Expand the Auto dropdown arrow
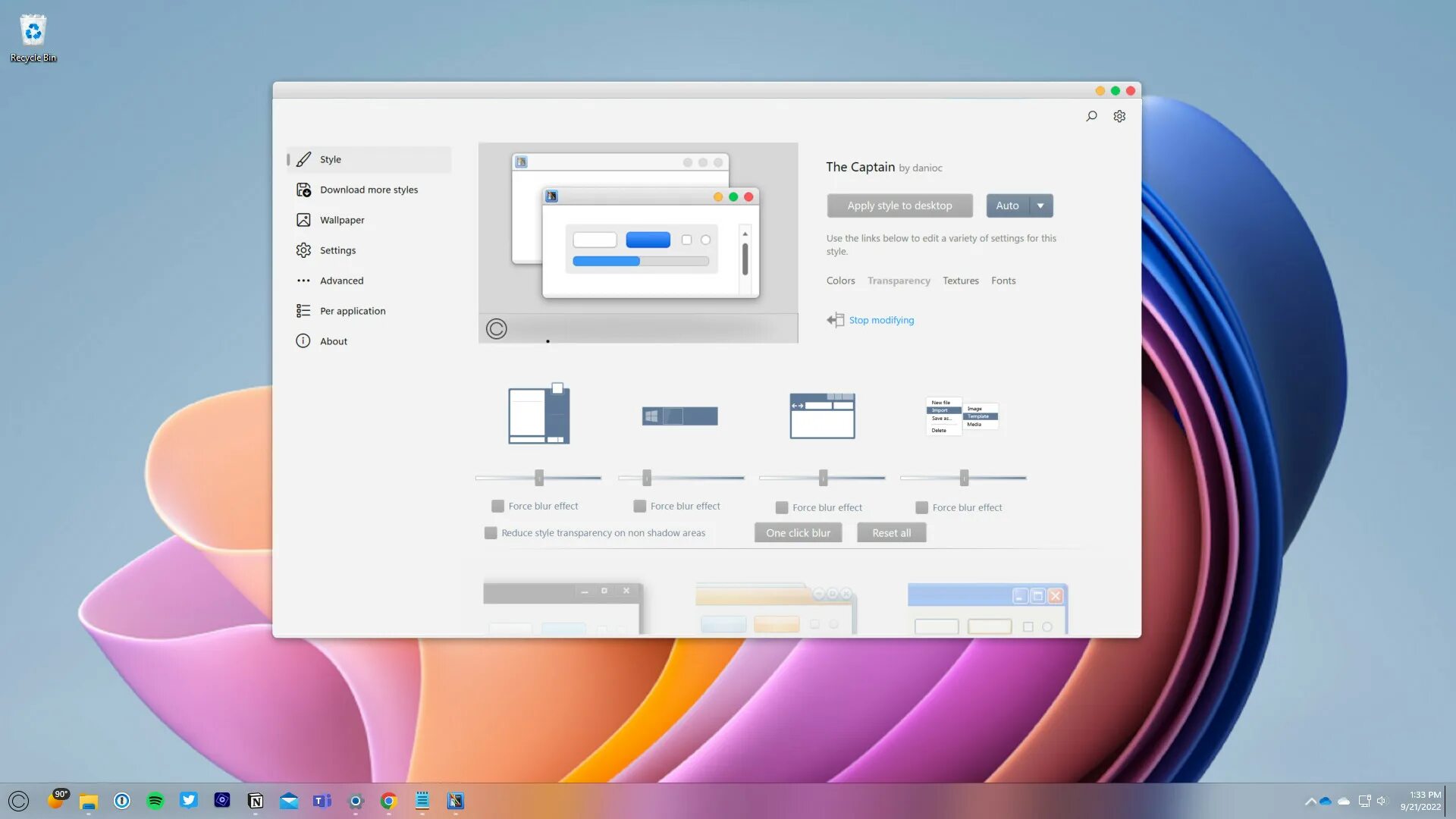This screenshot has height=819, width=1456. point(1040,206)
